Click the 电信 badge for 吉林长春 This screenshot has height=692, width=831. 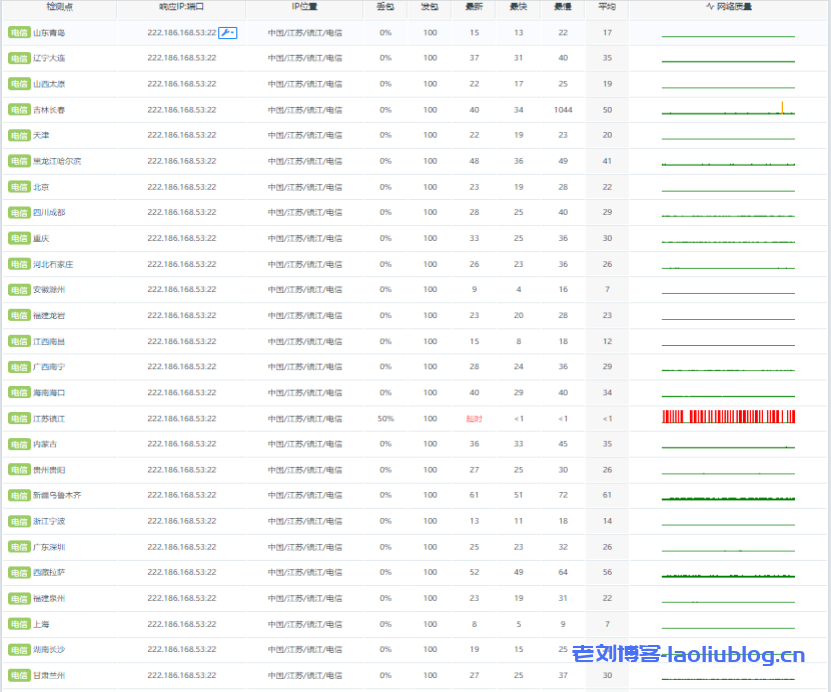tap(18, 110)
